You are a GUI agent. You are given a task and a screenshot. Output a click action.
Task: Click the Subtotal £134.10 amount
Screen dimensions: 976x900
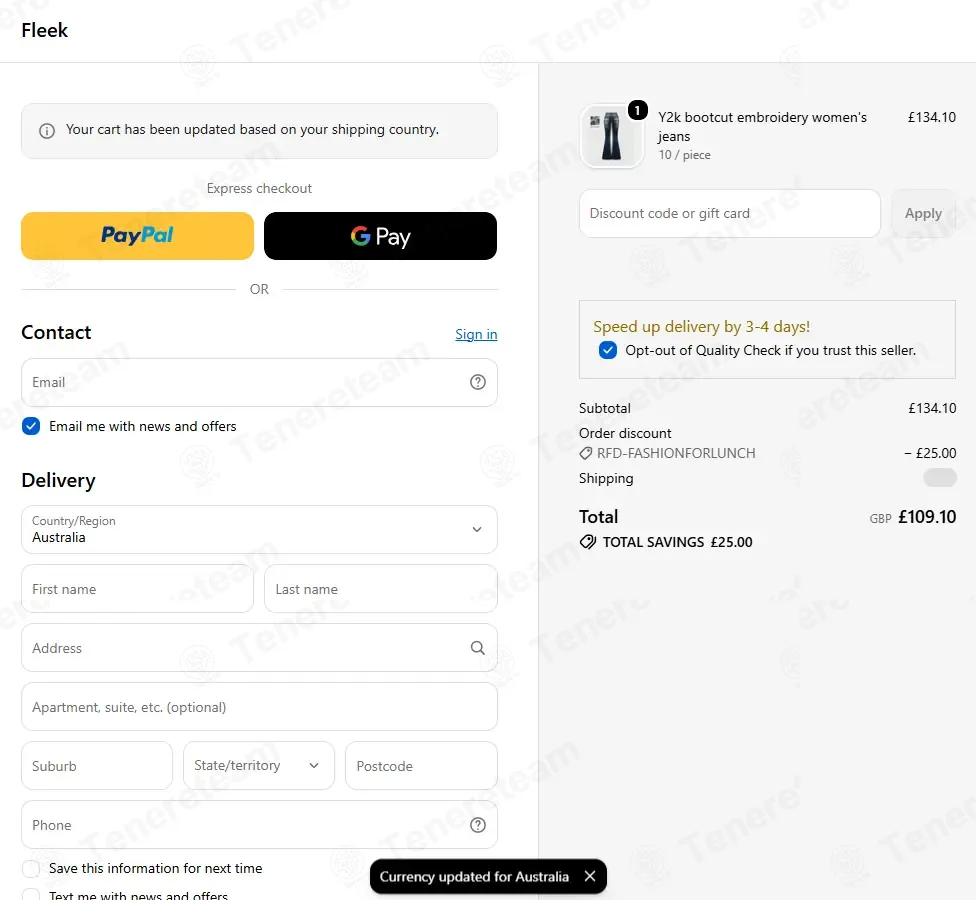click(932, 408)
